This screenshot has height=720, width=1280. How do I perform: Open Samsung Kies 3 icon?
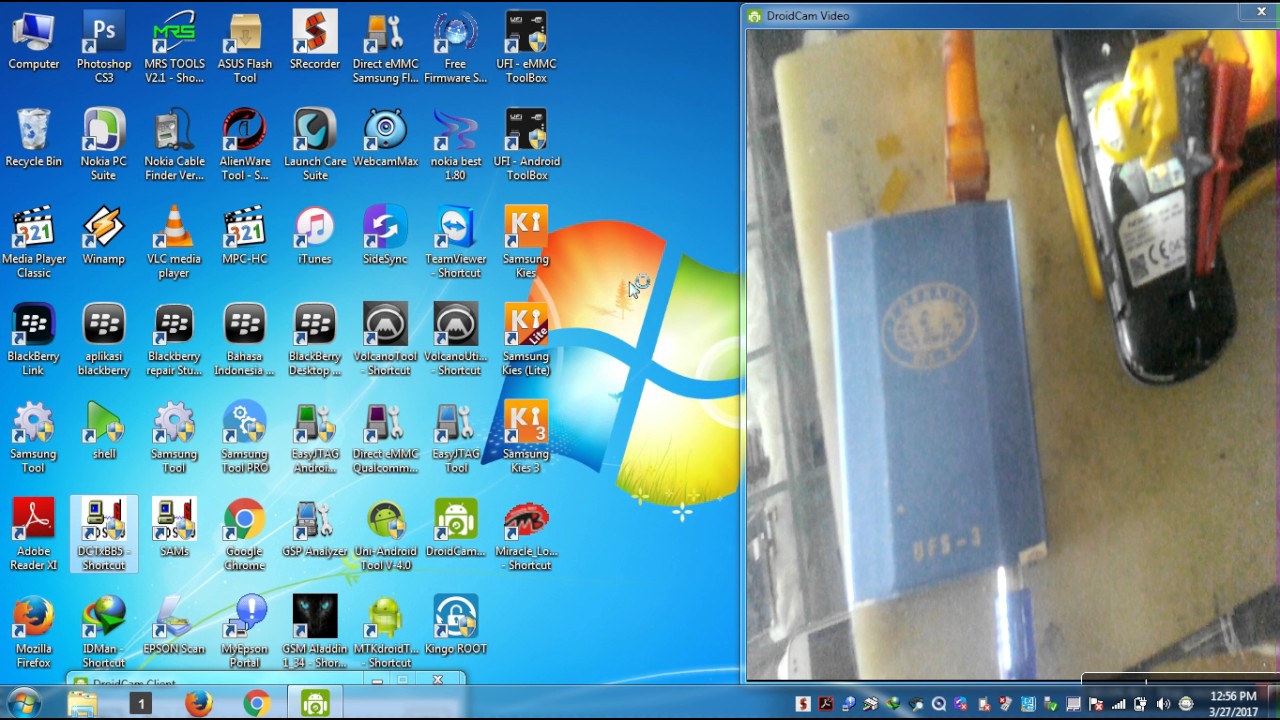(x=526, y=438)
